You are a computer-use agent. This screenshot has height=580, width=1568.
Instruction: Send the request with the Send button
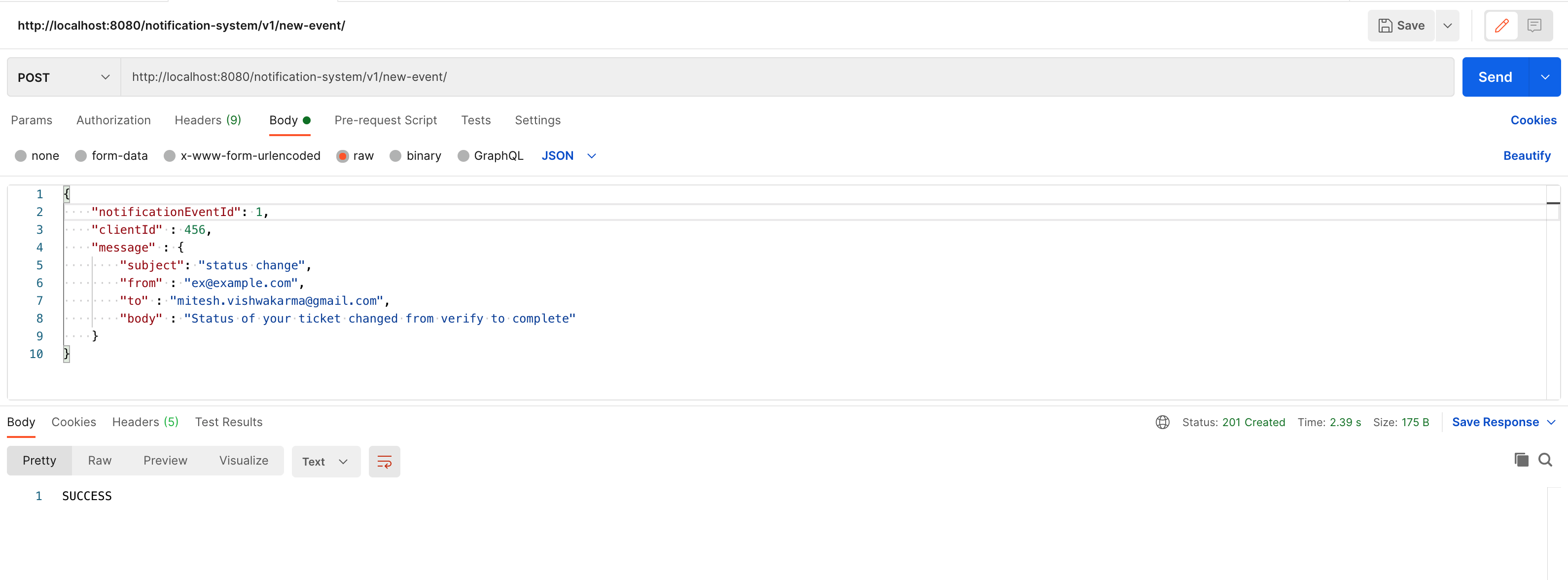tap(1495, 77)
